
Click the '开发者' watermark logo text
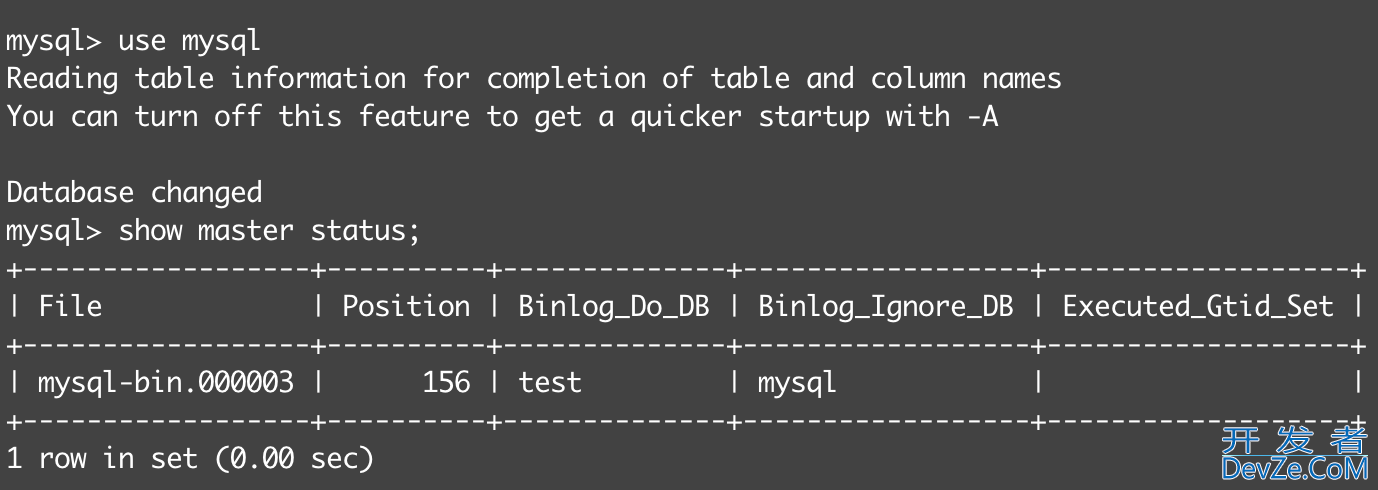click(x=1294, y=440)
